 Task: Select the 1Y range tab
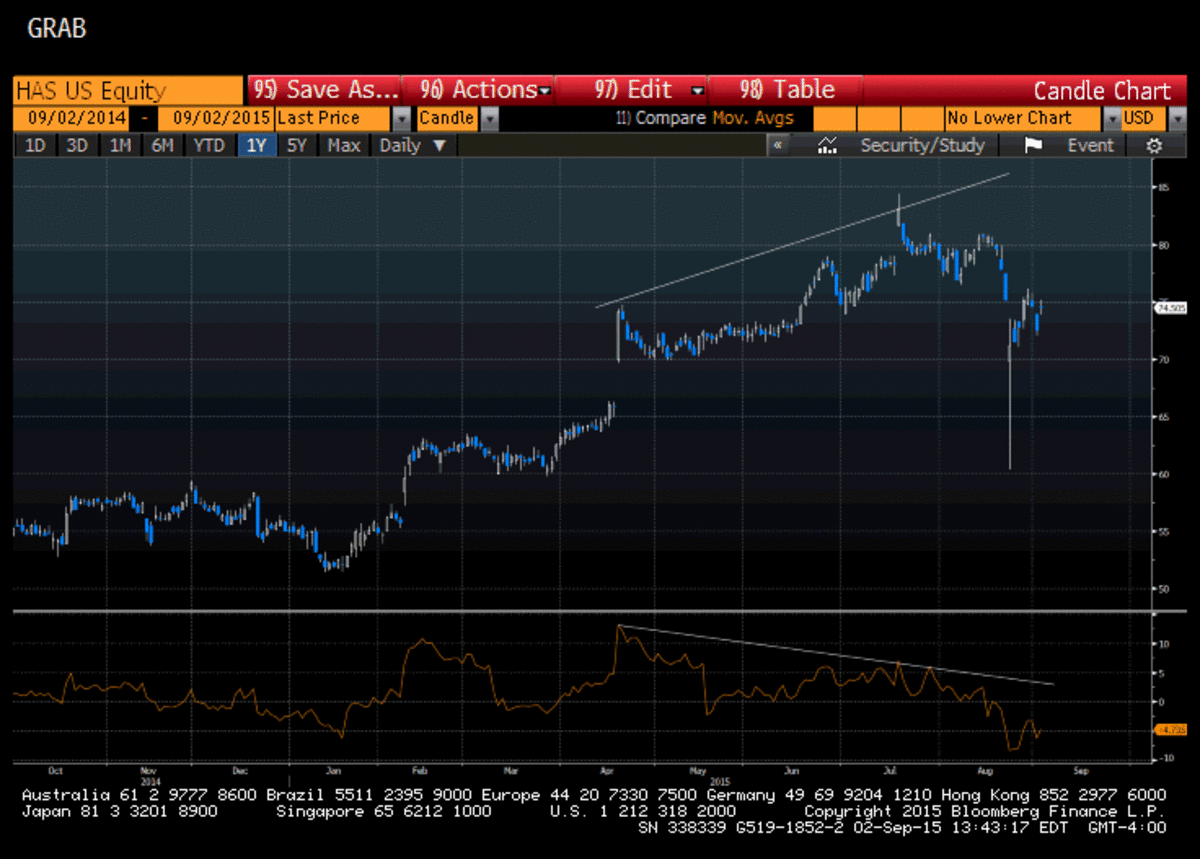(x=256, y=145)
